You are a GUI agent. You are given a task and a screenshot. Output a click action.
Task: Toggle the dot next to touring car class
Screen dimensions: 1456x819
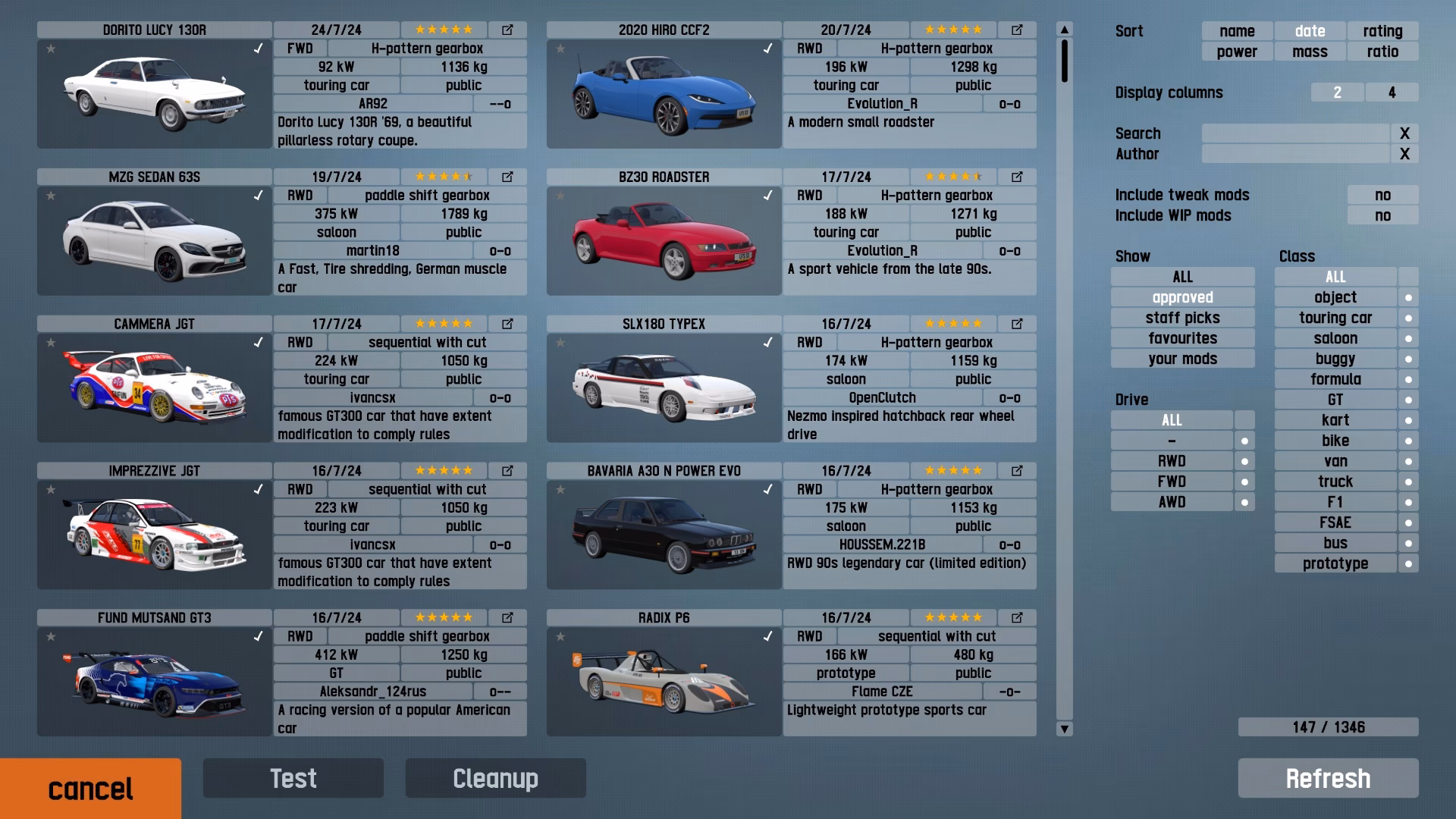pos(1408,318)
